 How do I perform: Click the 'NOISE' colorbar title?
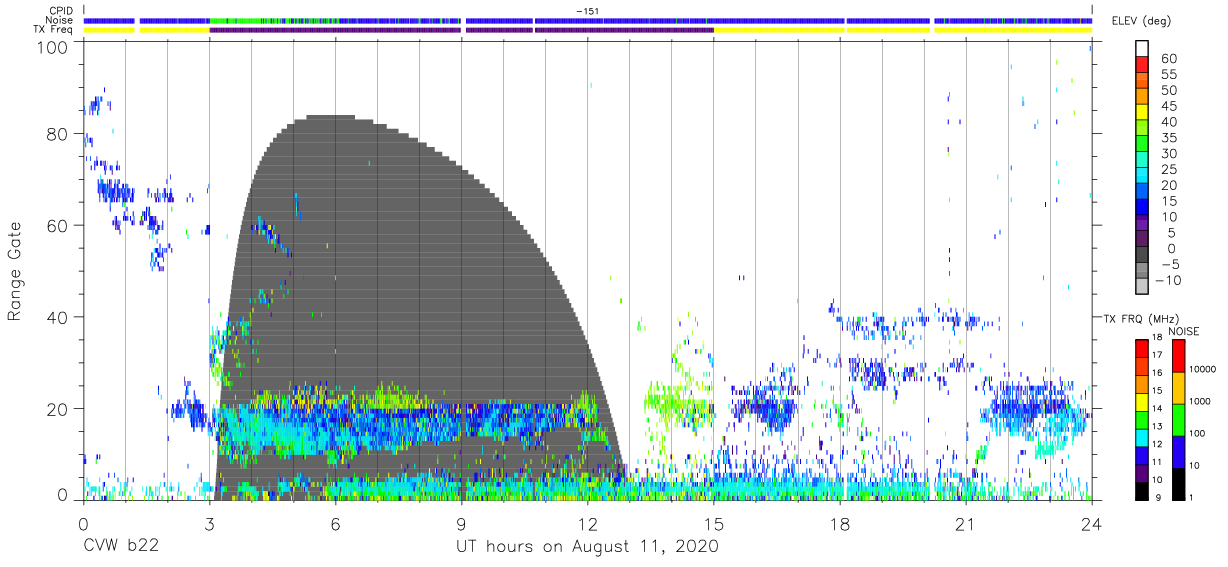tap(1186, 331)
